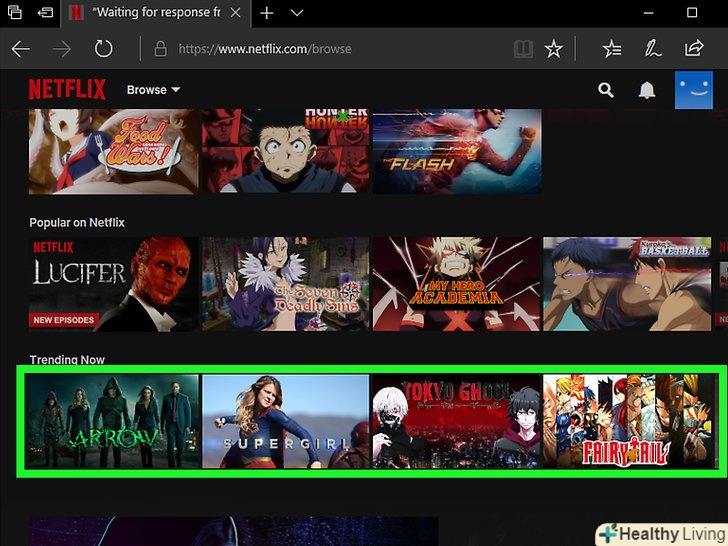Click the browser forward arrow
The width and height of the screenshot is (728, 546).
[x=62, y=49]
